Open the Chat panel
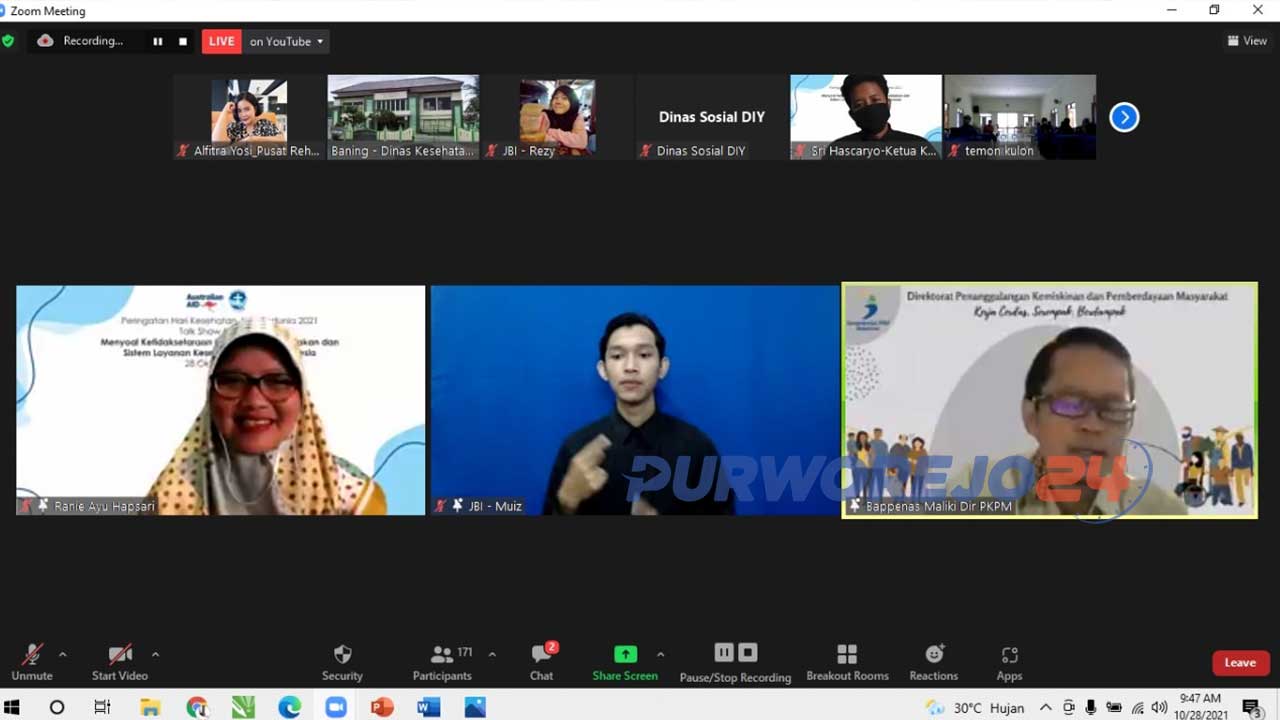Viewport: 1280px width, 720px height. tap(542, 662)
